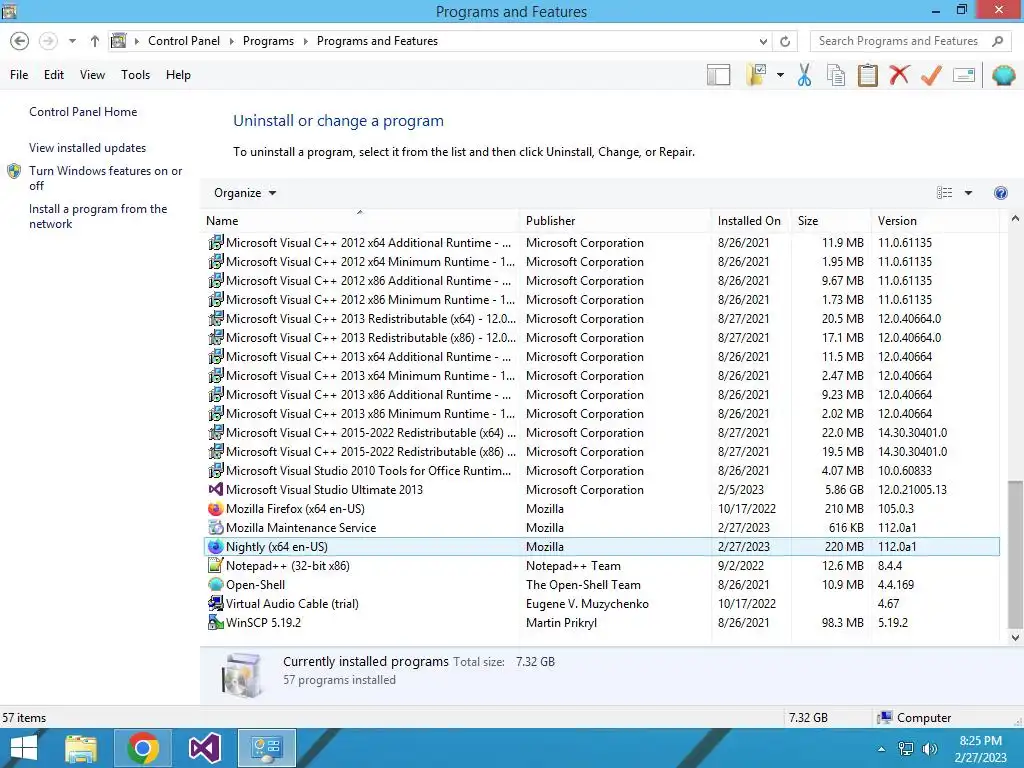Click the taskbar volume speaker icon

929,749
